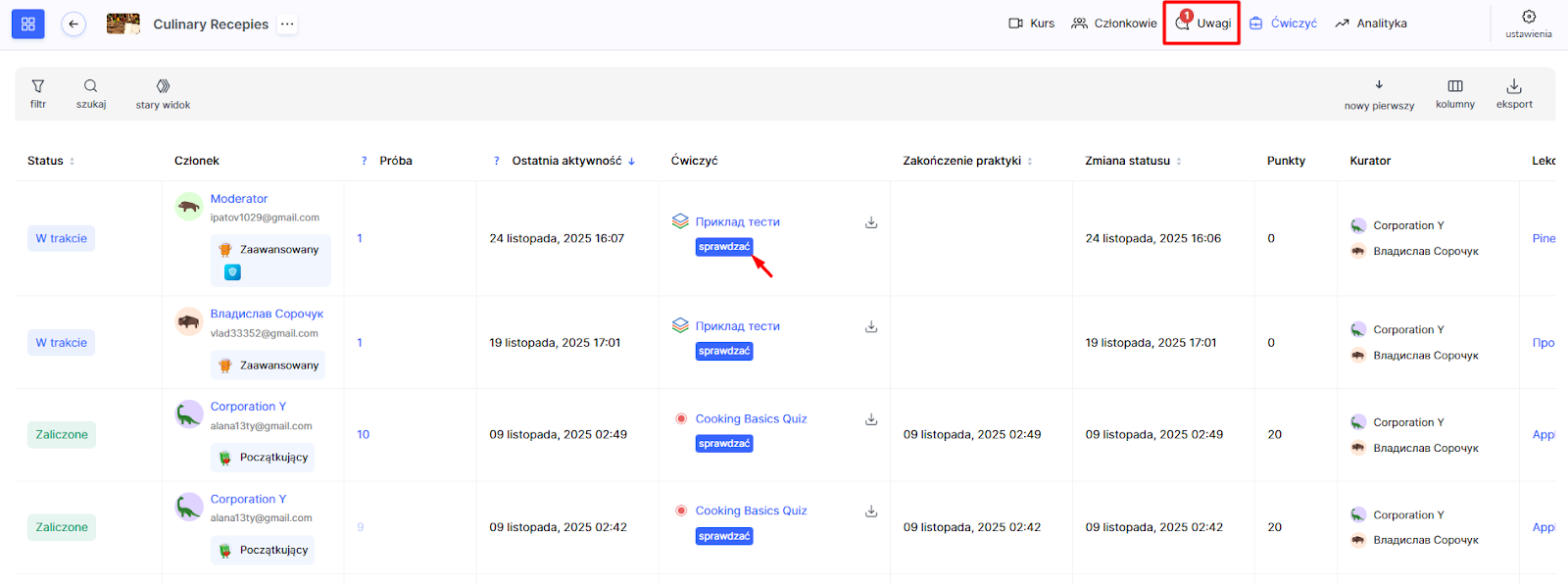Click the Culinary Recepies course thumbnail

click(122, 24)
